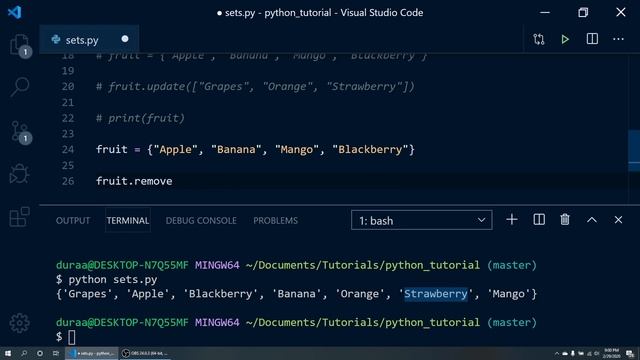Split the terminal panel
The width and height of the screenshot is (640, 360).
tap(539, 220)
